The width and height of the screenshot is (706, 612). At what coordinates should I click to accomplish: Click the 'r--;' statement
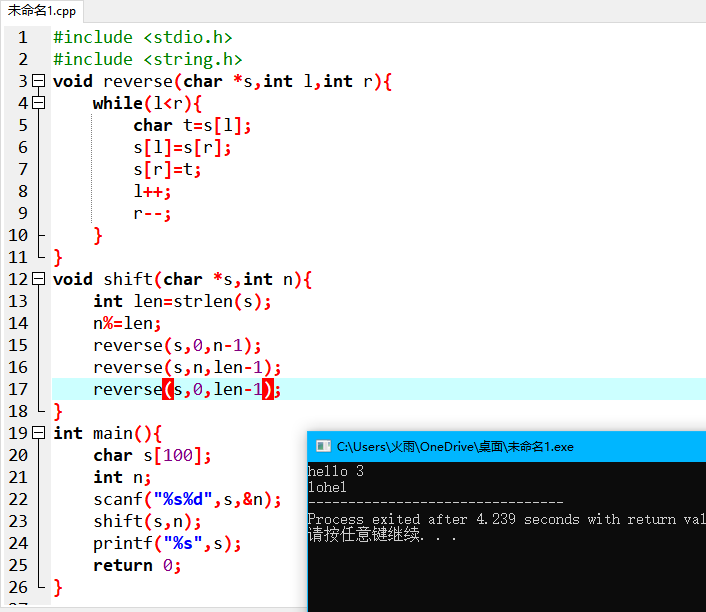click(x=152, y=213)
